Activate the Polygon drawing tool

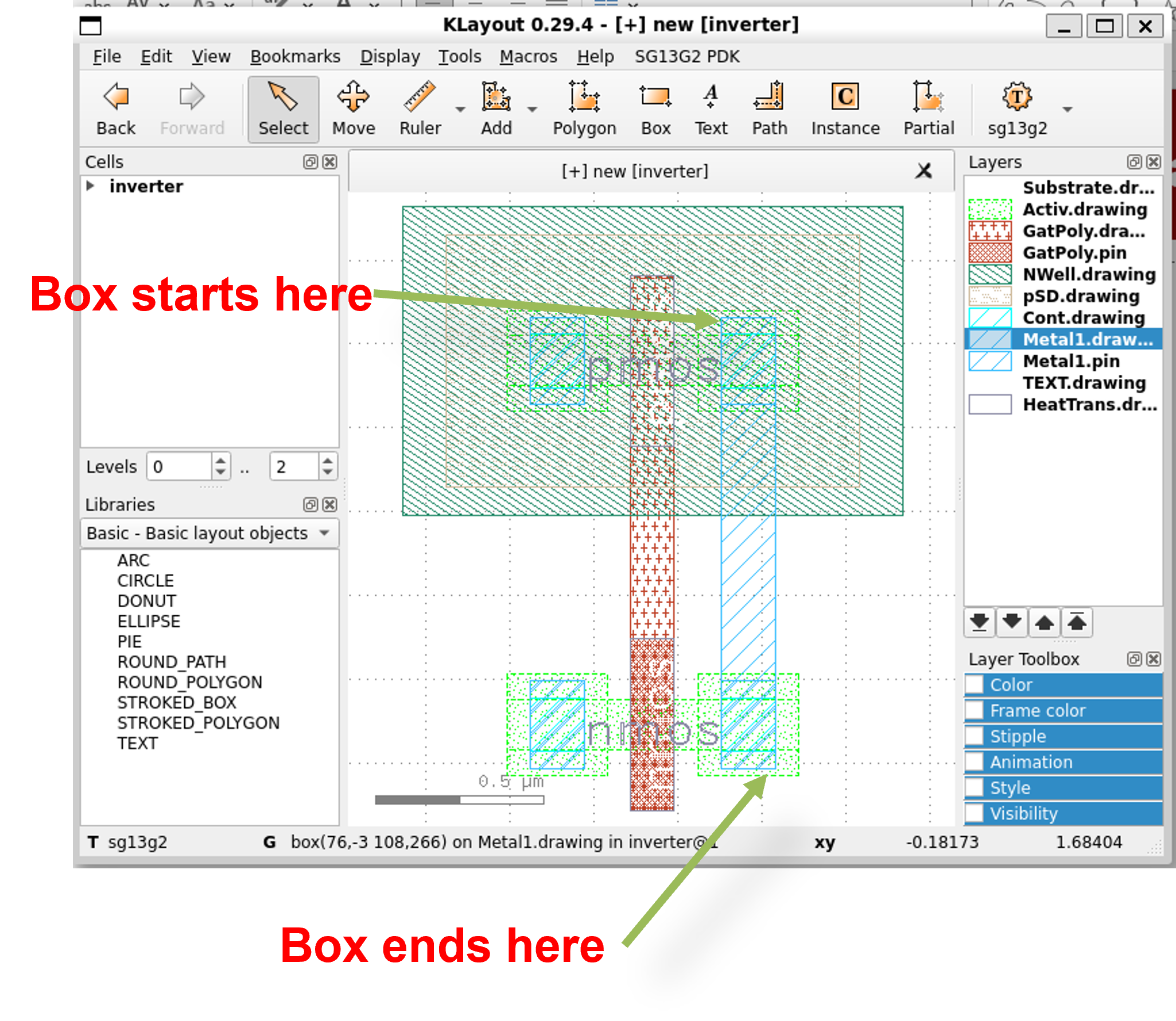[584, 109]
